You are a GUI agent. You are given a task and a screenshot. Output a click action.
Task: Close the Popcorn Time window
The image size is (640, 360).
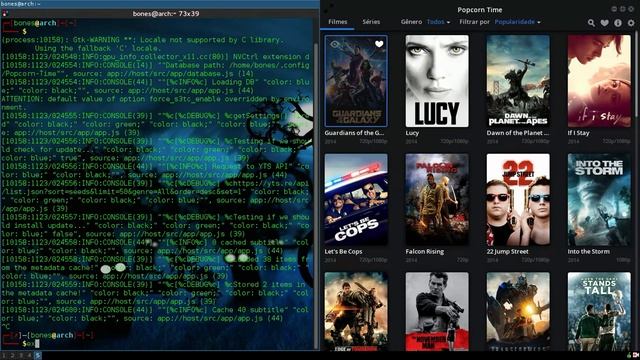click(631, 9)
